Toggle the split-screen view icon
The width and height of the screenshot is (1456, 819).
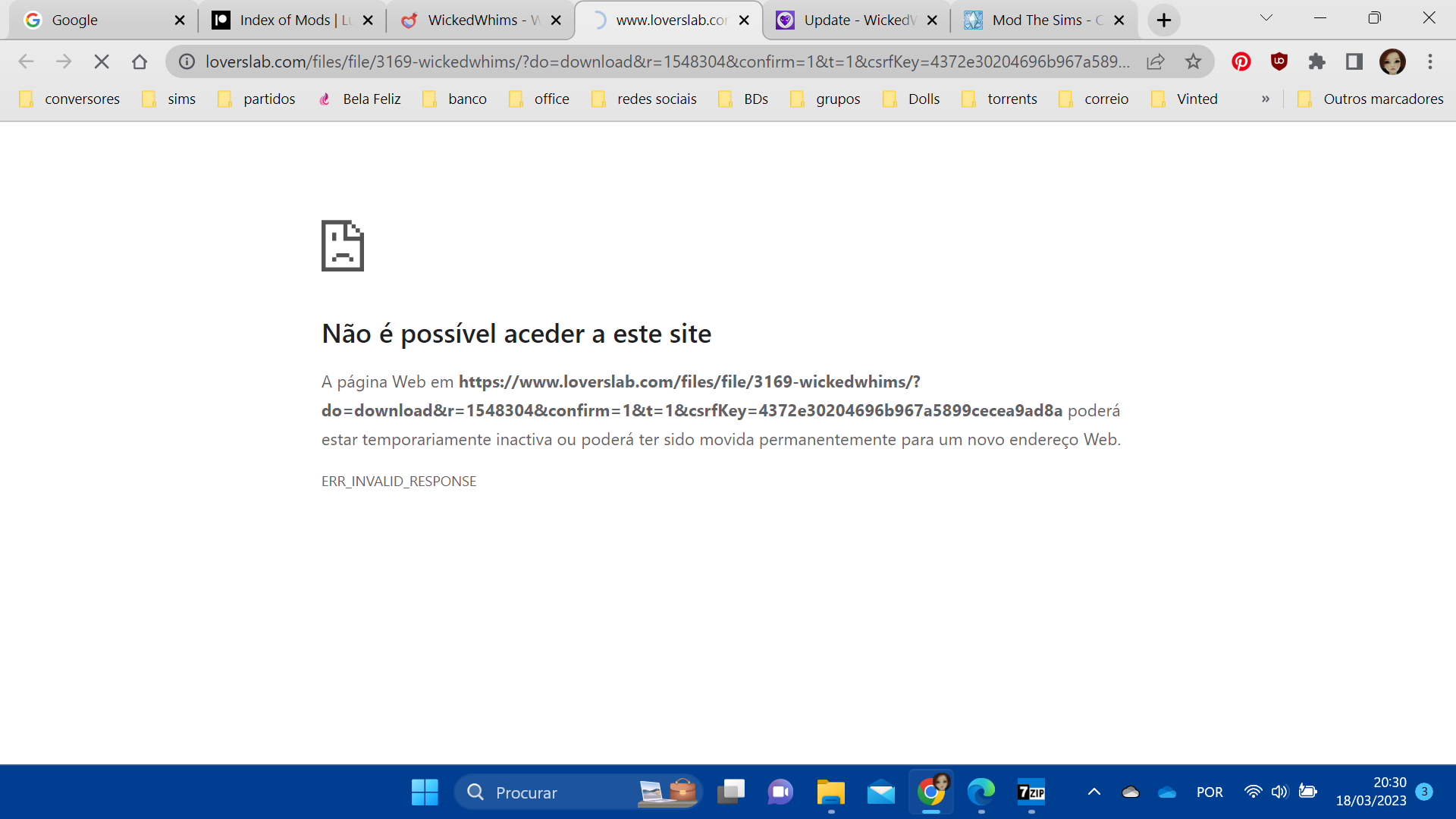(x=1352, y=62)
